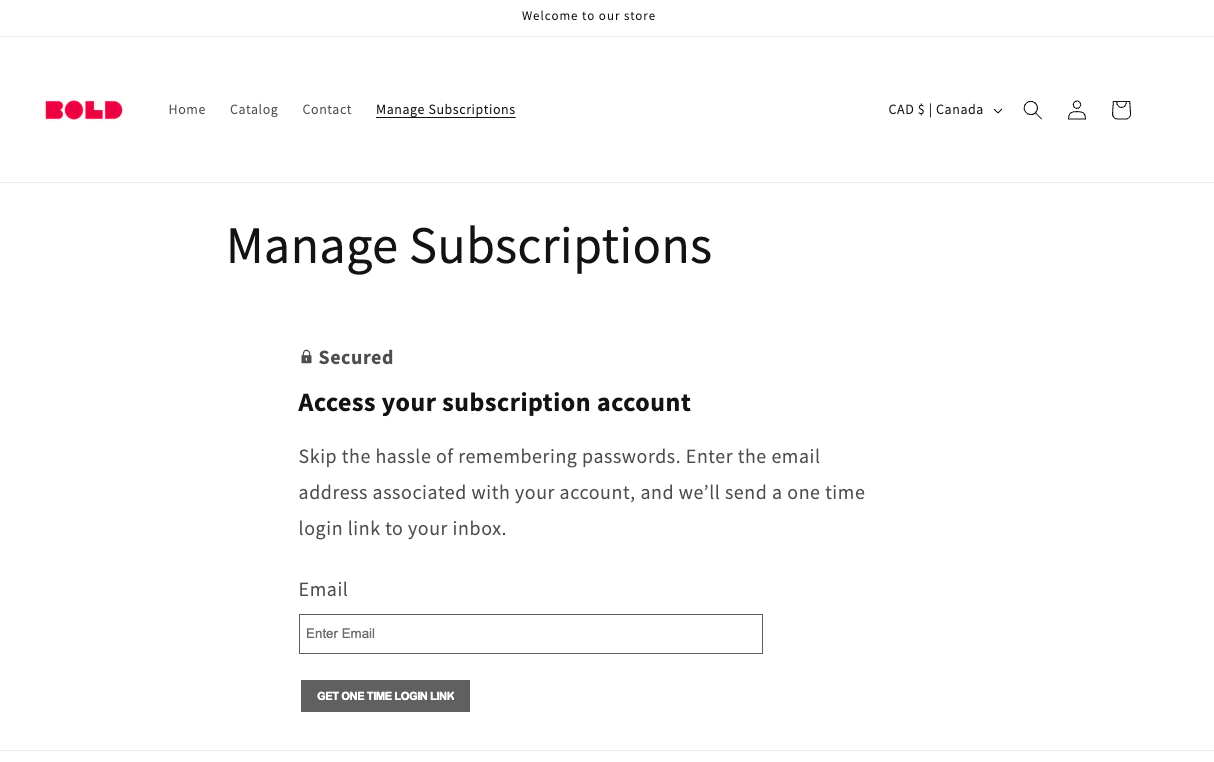This screenshot has width=1214, height=762.
Task: Click the lock icon beside Secured
Action: [x=306, y=356]
